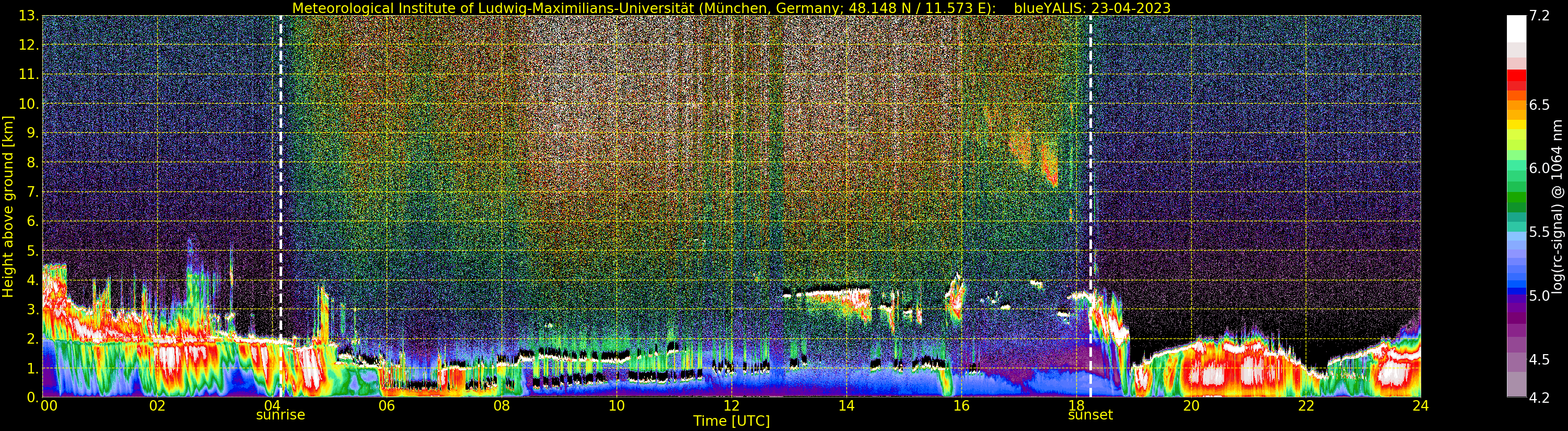Click the orange colorbar segment near 6.5
Viewport: 1568px width, 431px height.
click(x=1516, y=105)
